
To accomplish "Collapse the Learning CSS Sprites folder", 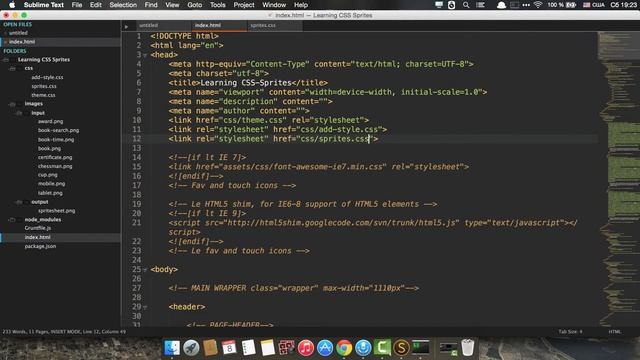I will (6, 60).
